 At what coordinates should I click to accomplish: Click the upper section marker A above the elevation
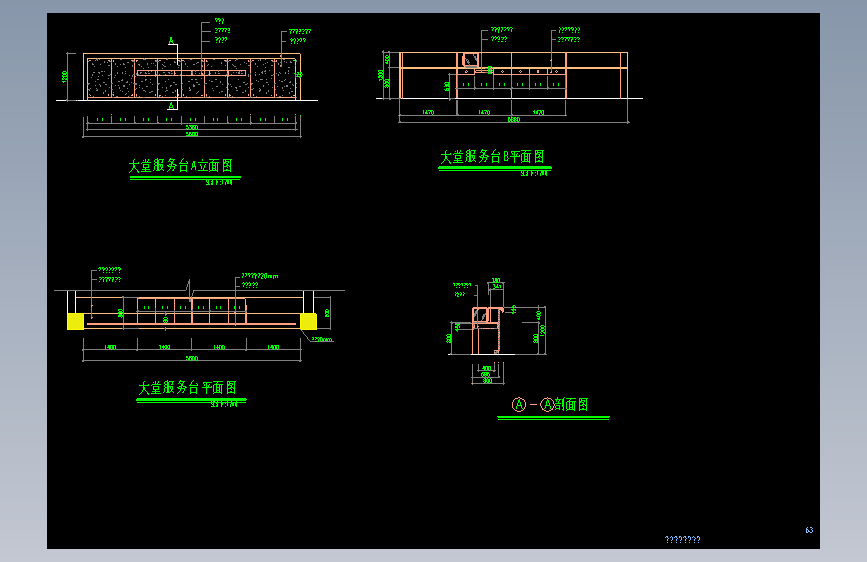click(x=171, y=40)
